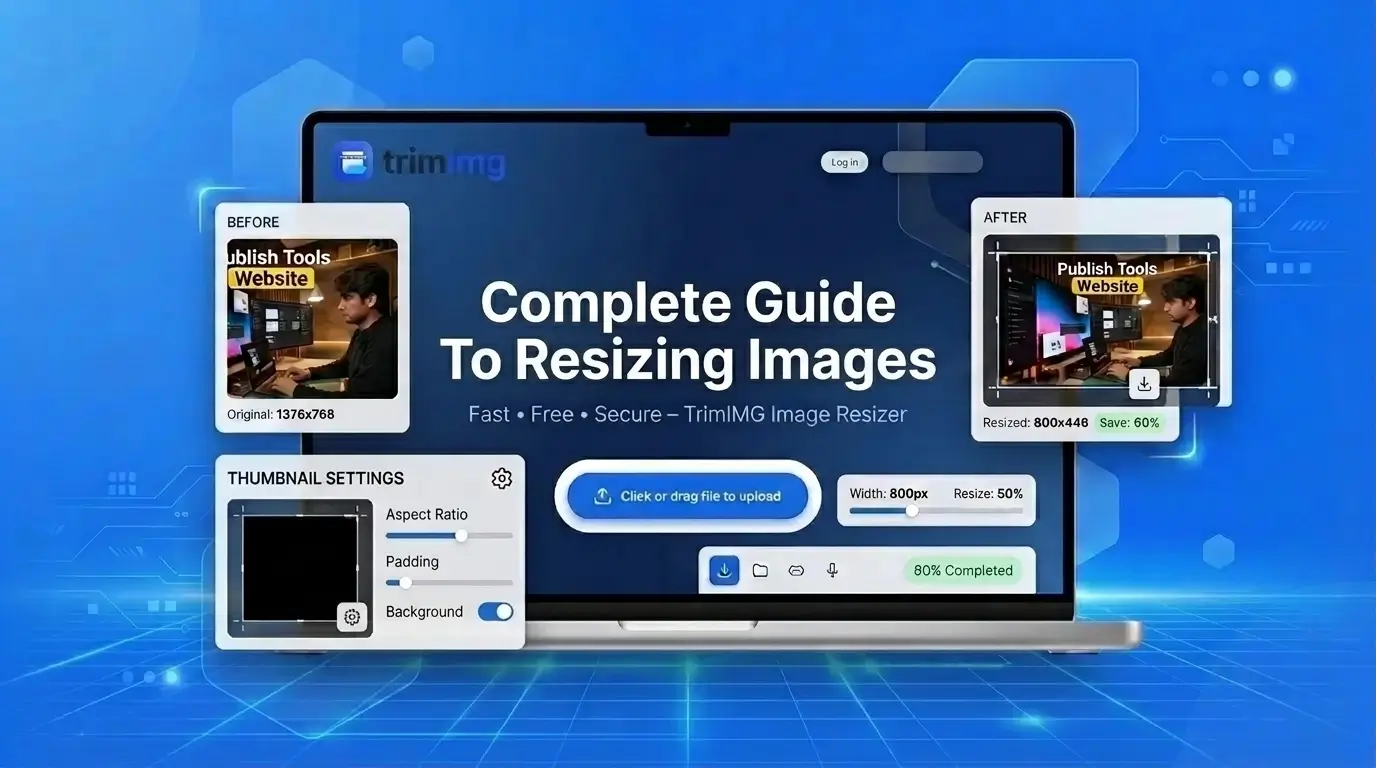Click the 'AFTER' panel label
The width and height of the screenshot is (1376, 768).
[1005, 217]
